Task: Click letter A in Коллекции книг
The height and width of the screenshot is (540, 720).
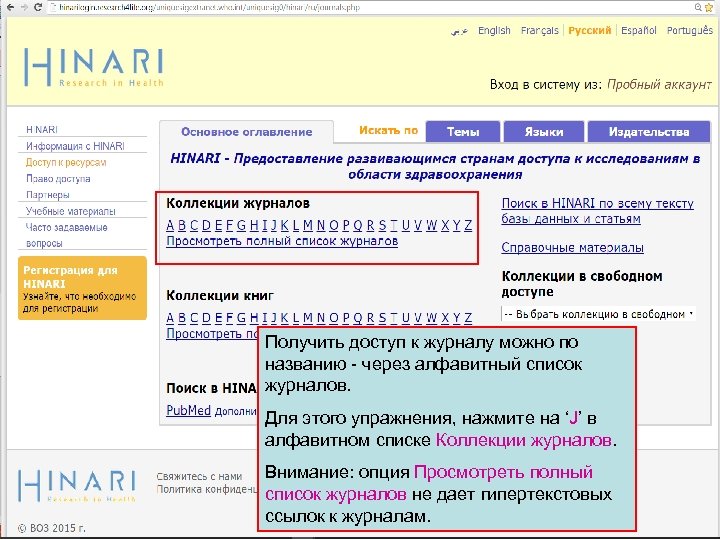Action: [170, 318]
